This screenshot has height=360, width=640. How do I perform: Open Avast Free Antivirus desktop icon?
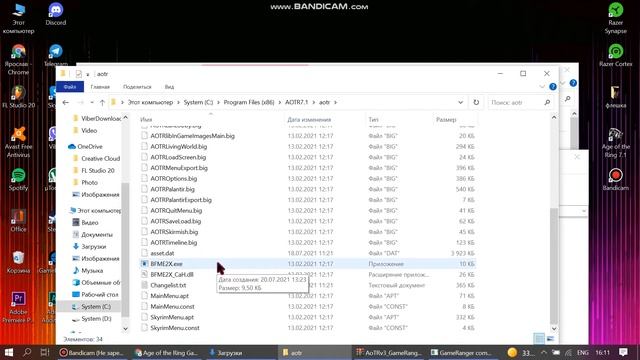coord(18,142)
